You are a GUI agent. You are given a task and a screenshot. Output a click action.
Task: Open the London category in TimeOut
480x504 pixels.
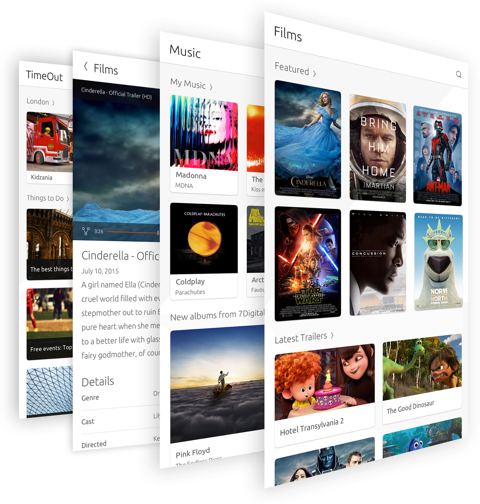(40, 101)
